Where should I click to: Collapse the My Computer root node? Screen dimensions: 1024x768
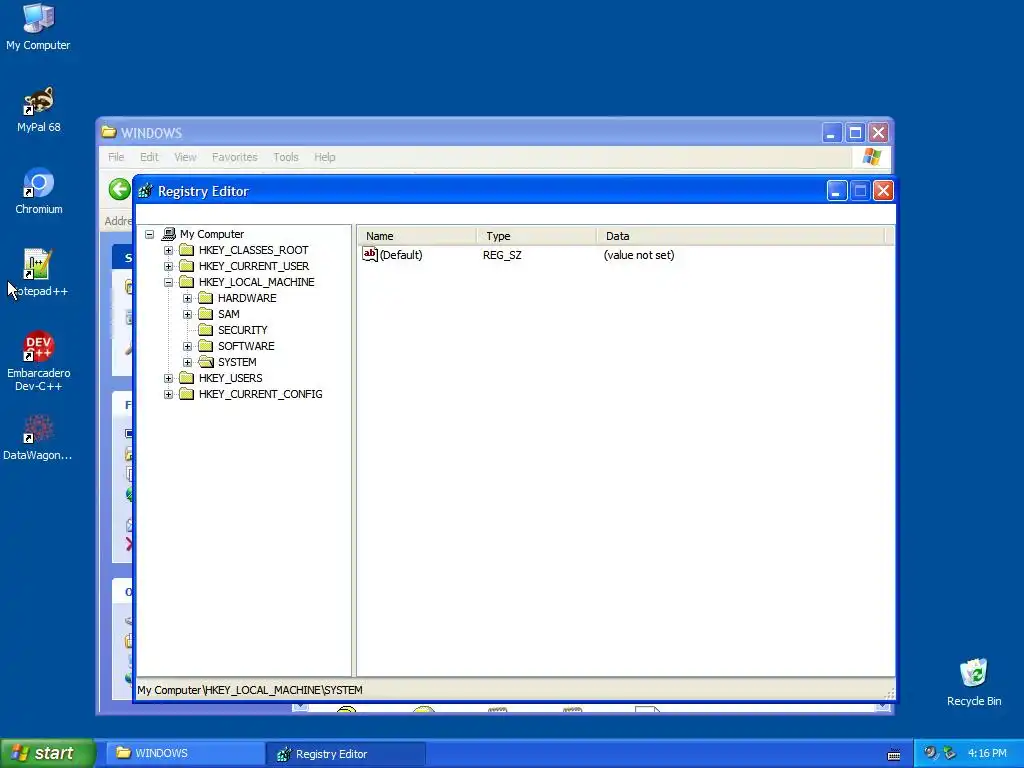coord(150,234)
